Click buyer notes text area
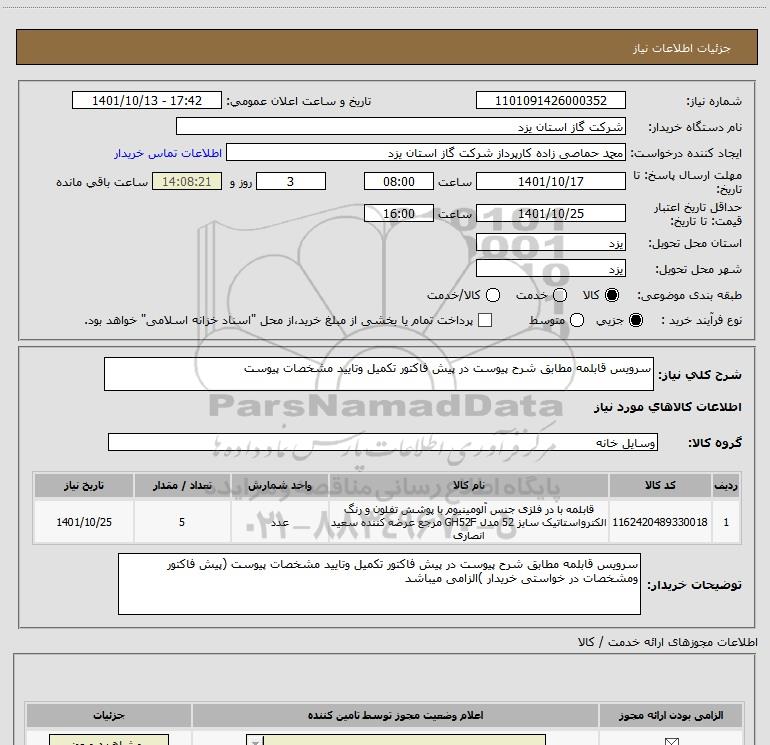This screenshot has height=745, width=770. tap(379, 584)
